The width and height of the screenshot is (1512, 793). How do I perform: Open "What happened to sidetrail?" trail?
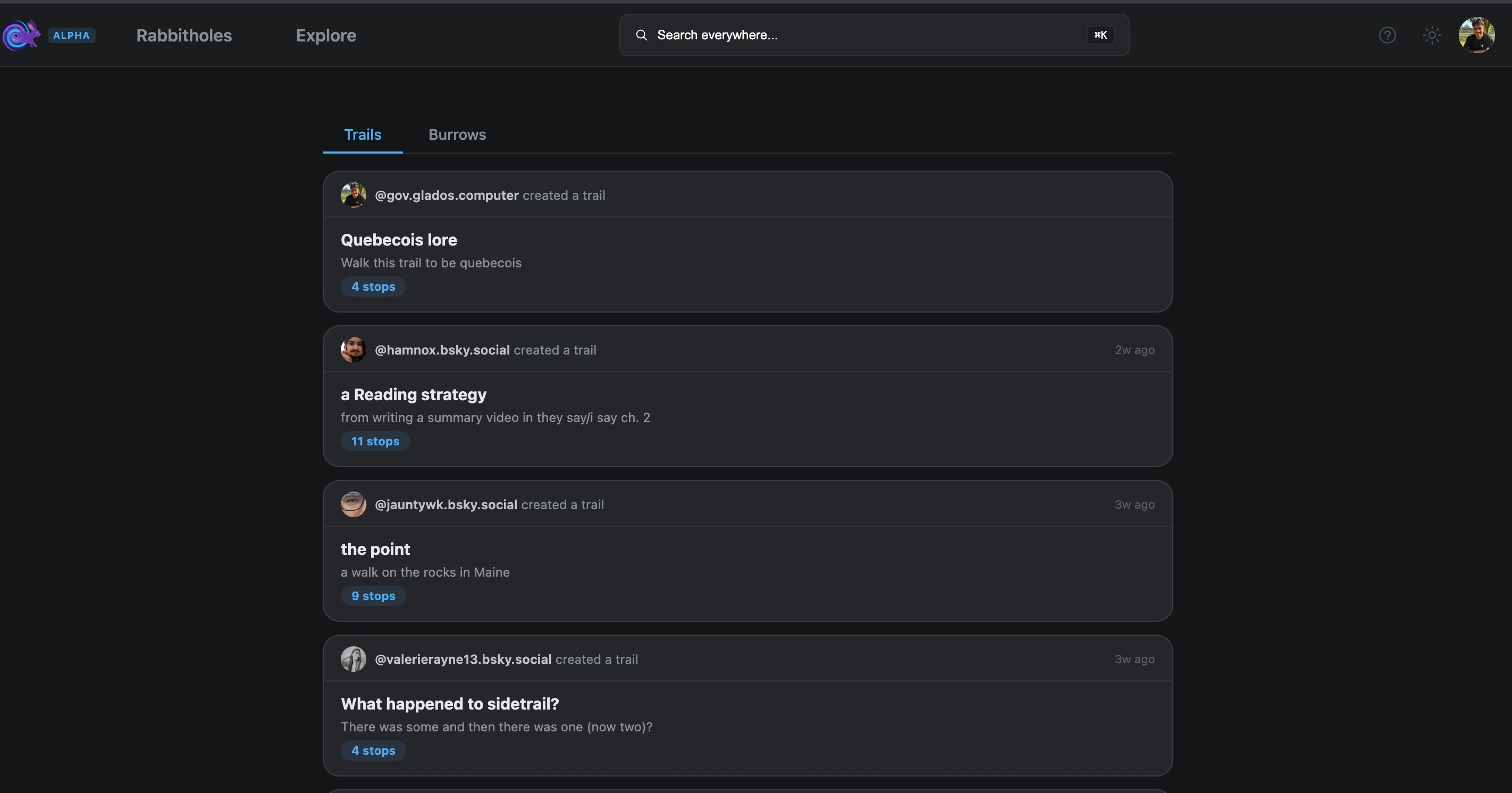(450, 704)
